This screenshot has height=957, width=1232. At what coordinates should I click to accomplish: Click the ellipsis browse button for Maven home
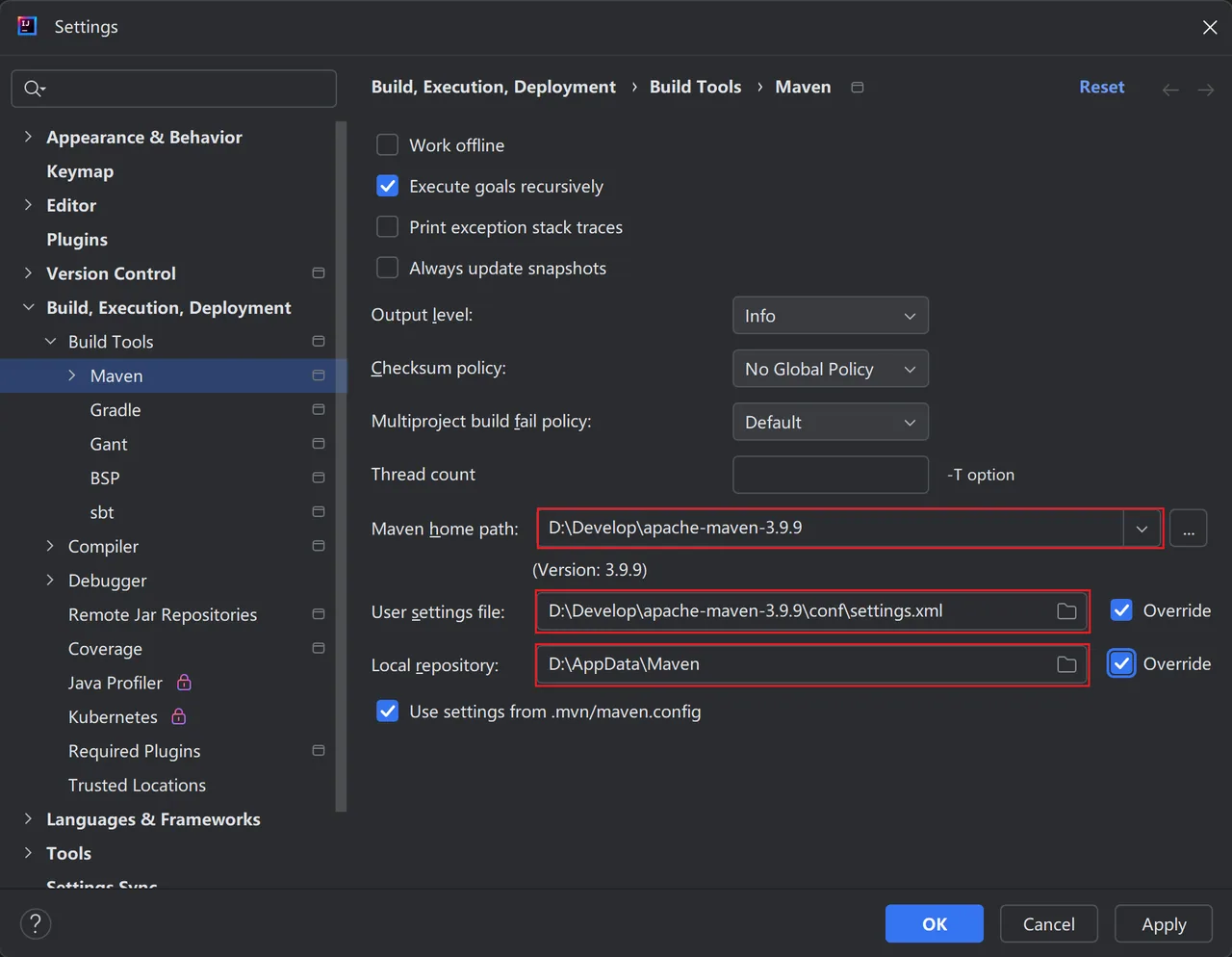point(1189,529)
